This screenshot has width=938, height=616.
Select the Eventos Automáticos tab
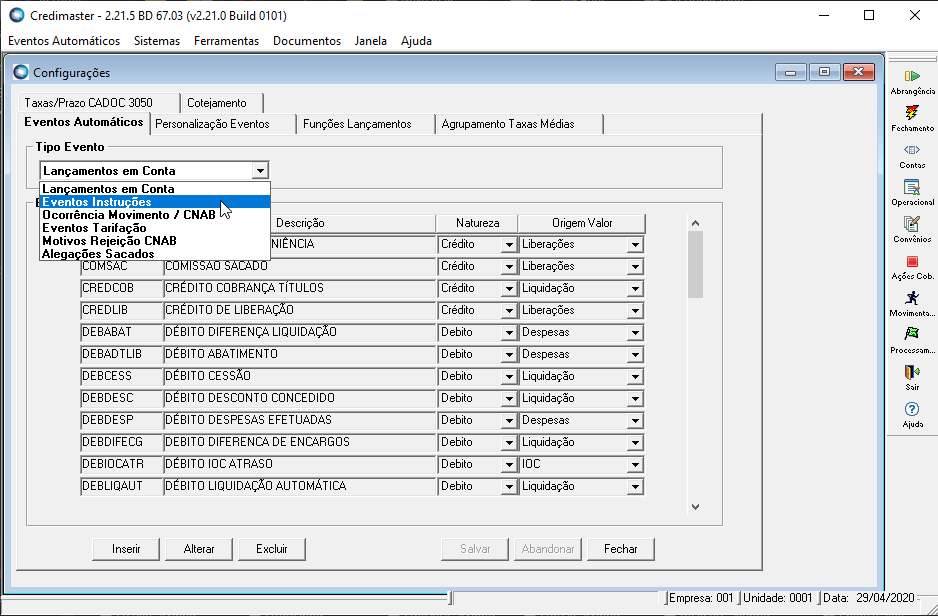pyautogui.click(x=84, y=123)
